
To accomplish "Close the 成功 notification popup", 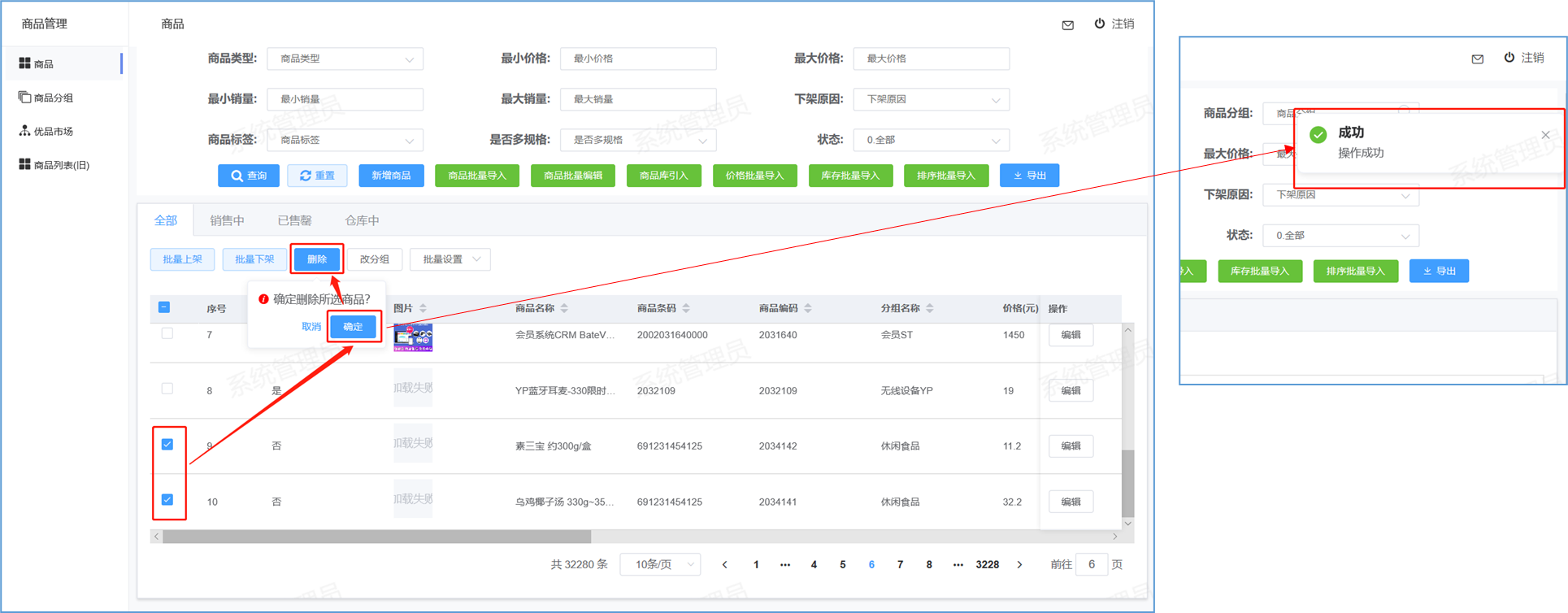I will (1545, 135).
